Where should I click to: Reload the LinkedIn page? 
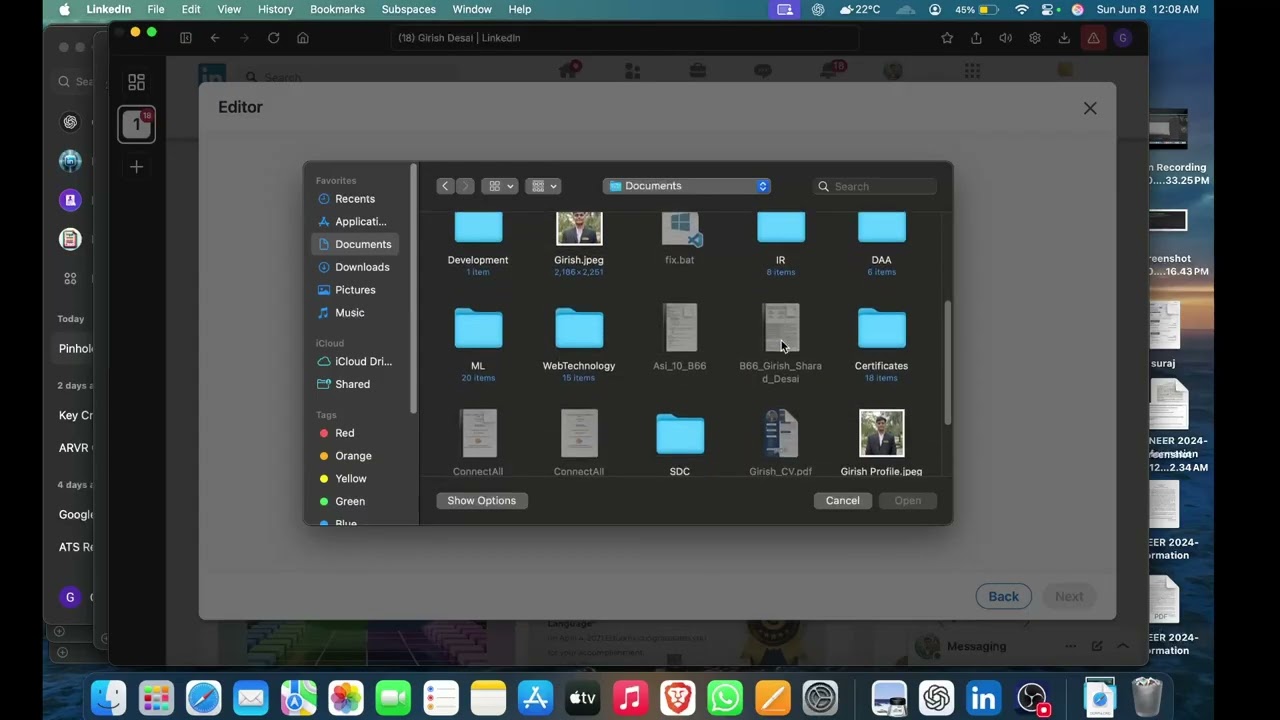click(x=273, y=38)
